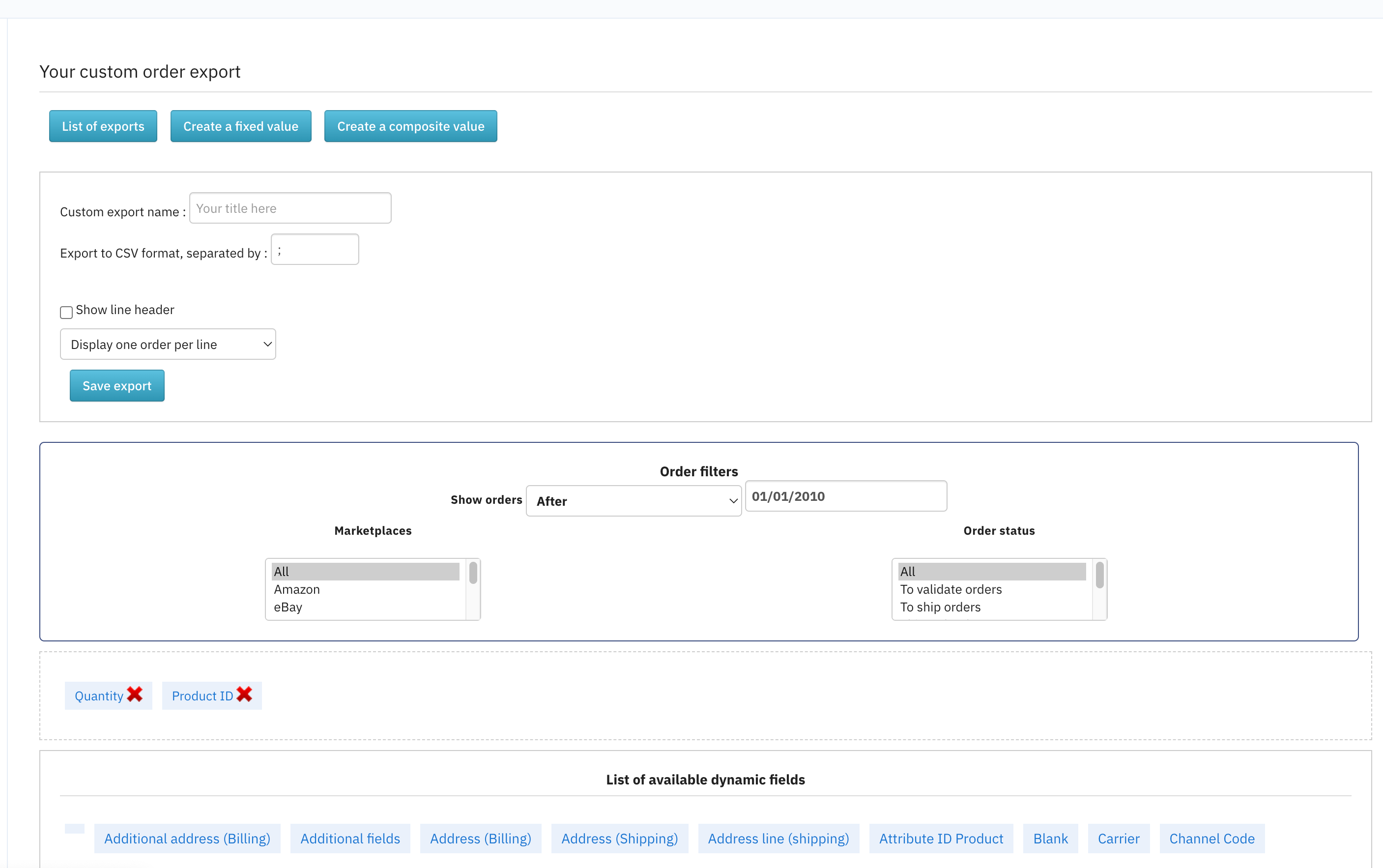Screen dimensions: 1383x868
Task: Add the Additional fields dynamic field
Action: pyautogui.click(x=350, y=839)
